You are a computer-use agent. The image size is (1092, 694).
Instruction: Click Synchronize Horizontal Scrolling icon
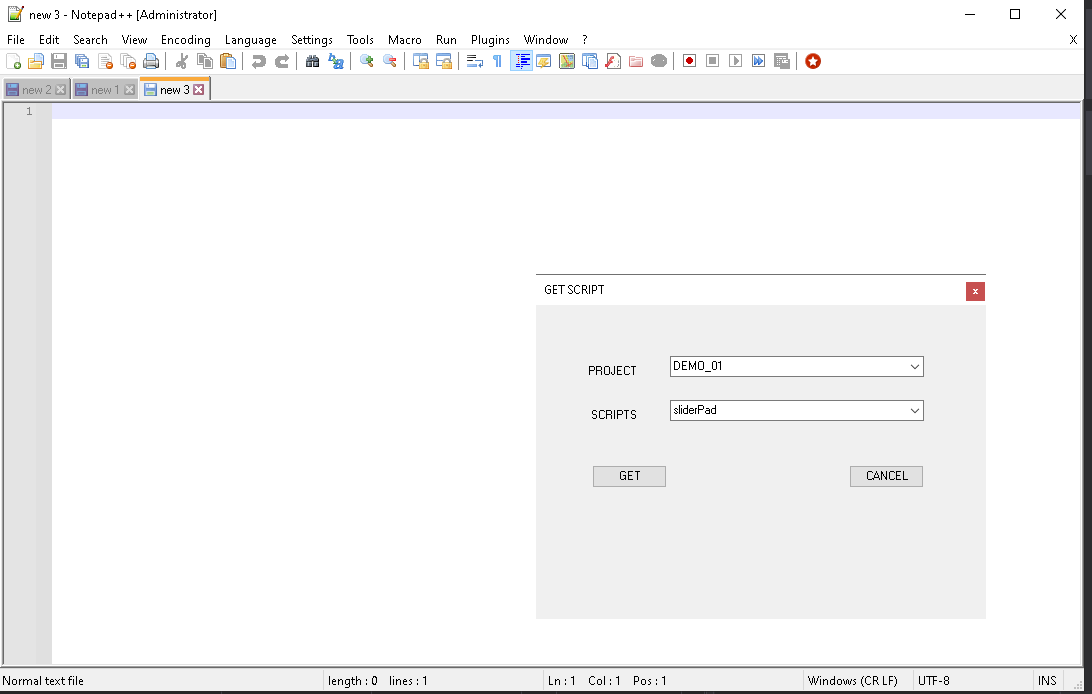tap(444, 61)
